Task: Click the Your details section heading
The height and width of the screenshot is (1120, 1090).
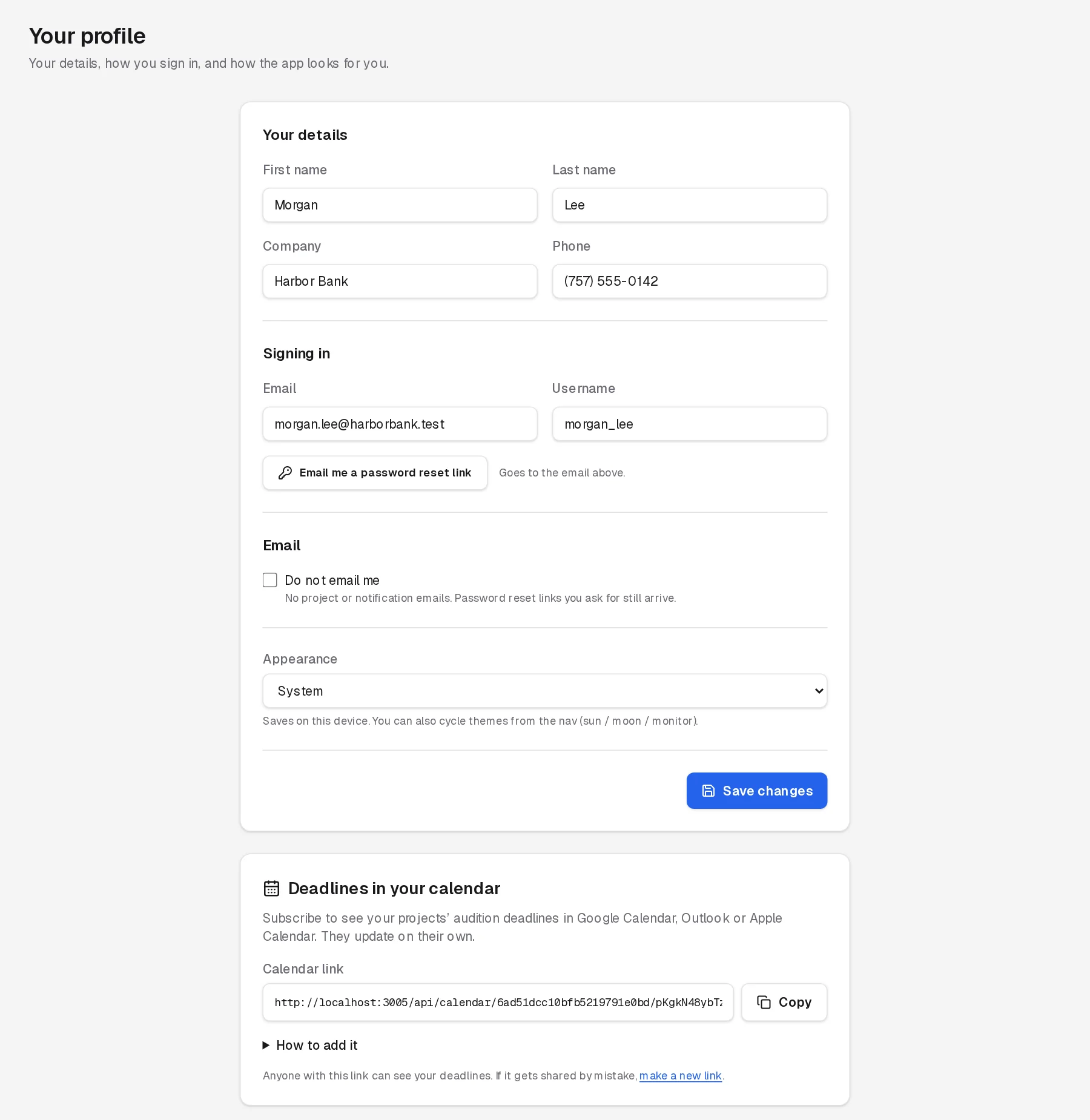Action: pyautogui.click(x=305, y=135)
